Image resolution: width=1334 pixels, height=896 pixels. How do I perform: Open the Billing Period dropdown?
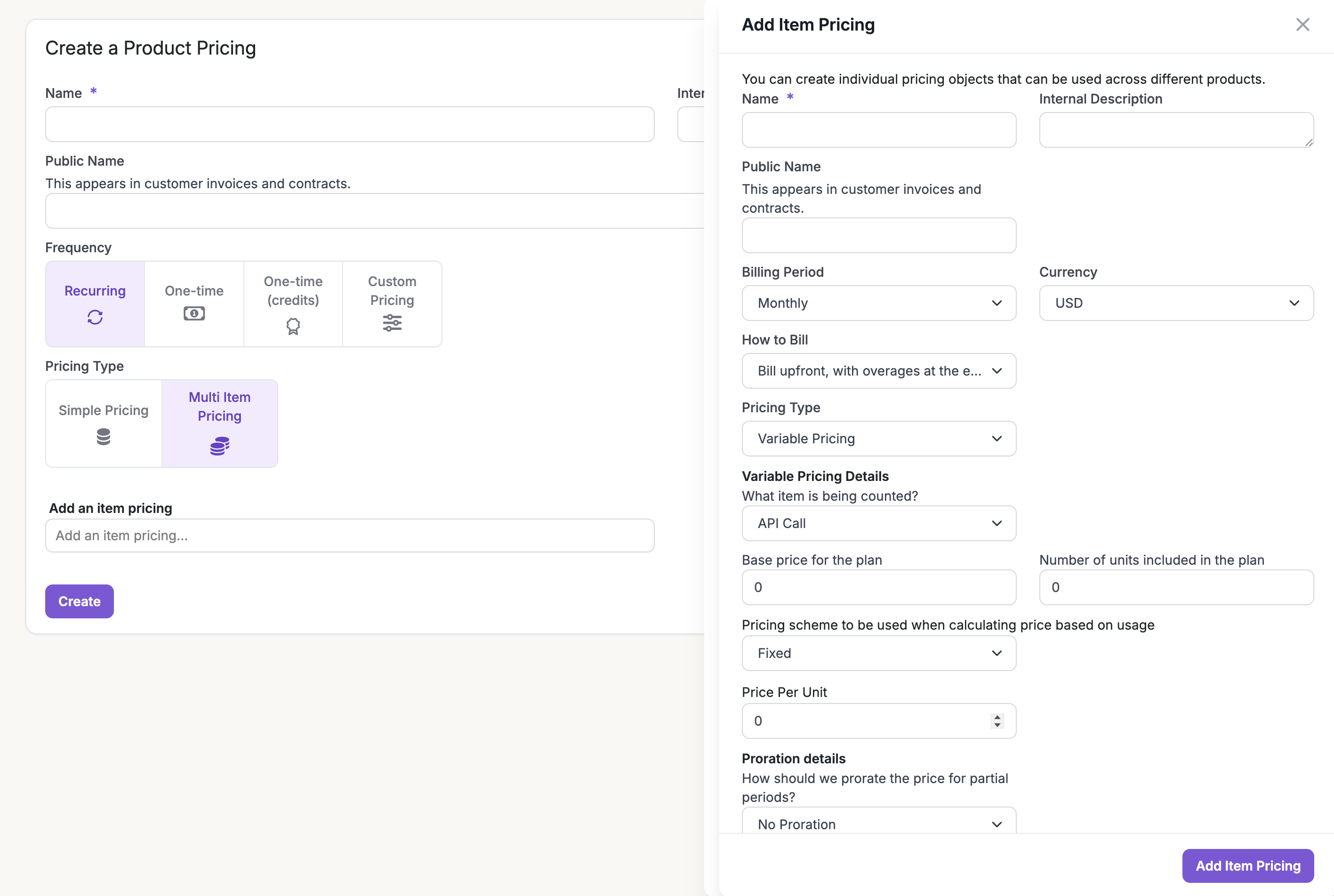878,303
